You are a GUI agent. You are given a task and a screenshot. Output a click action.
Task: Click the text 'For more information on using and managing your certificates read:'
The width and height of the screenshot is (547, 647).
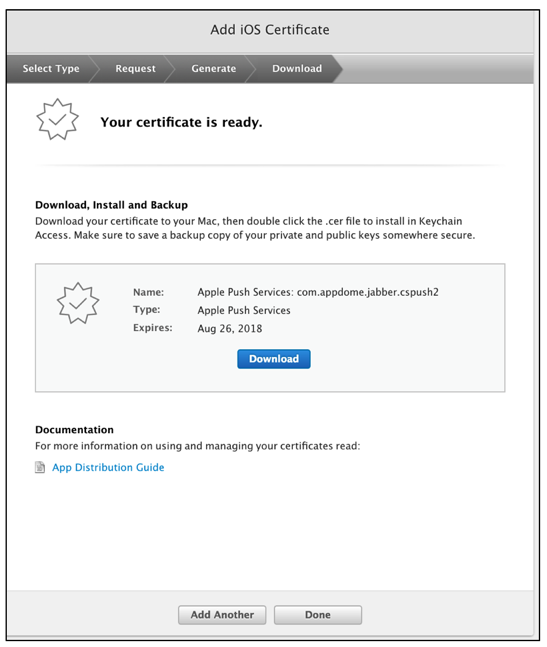[x=198, y=446]
